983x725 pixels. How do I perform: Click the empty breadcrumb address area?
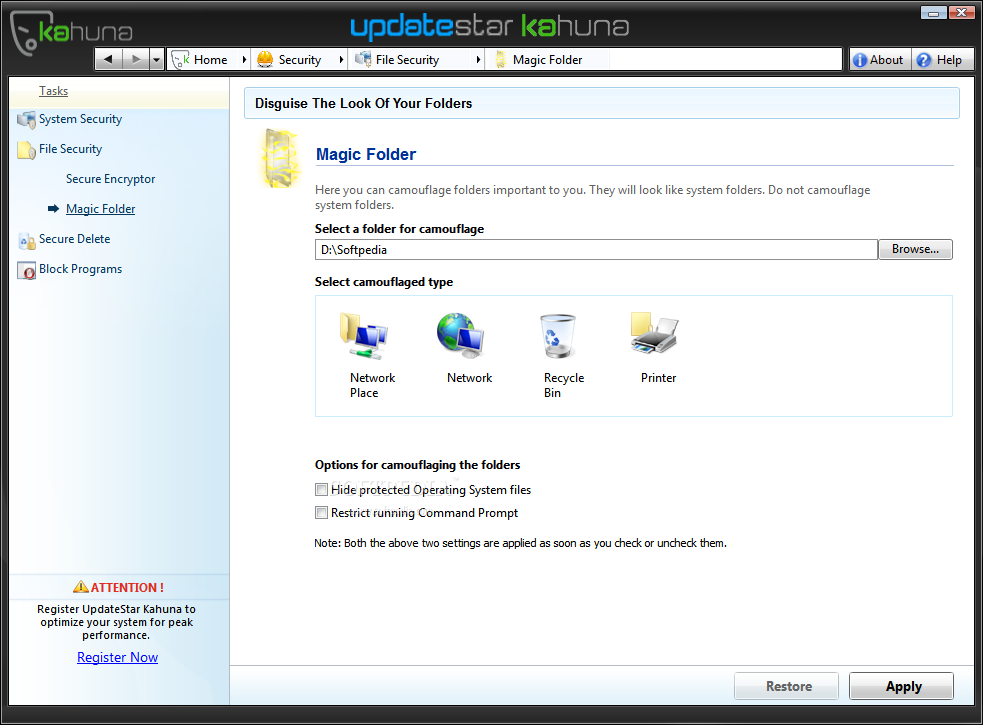725,60
